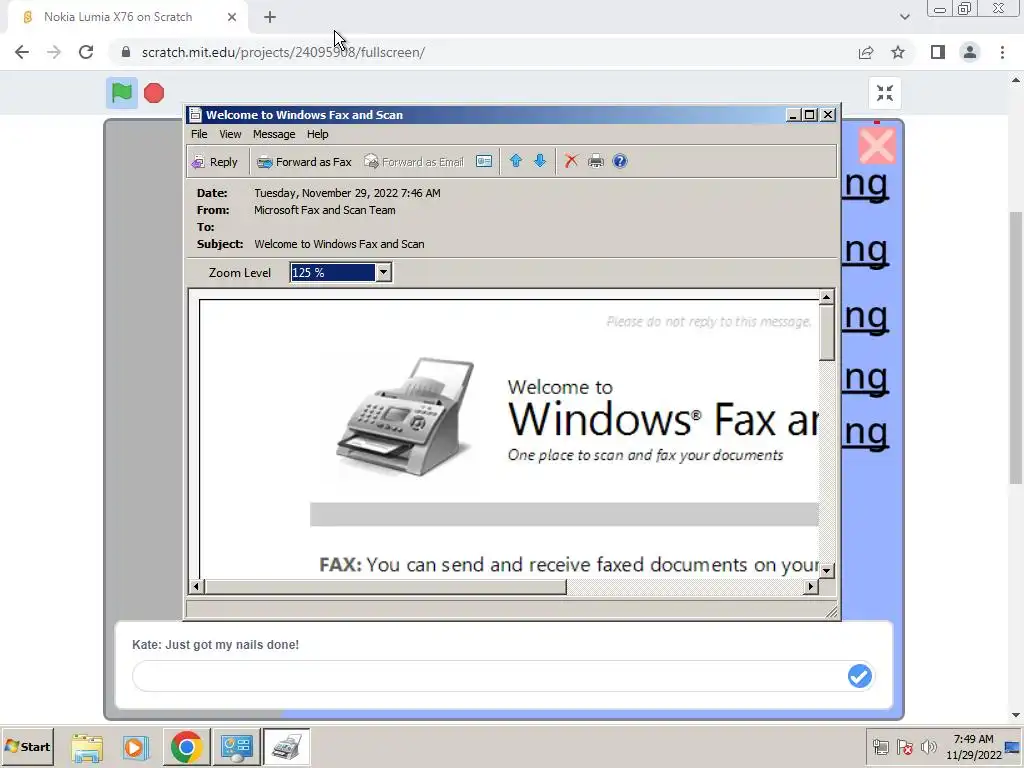Close the Nokia Lumia X76 tab
1024x768 pixels.
[232, 17]
